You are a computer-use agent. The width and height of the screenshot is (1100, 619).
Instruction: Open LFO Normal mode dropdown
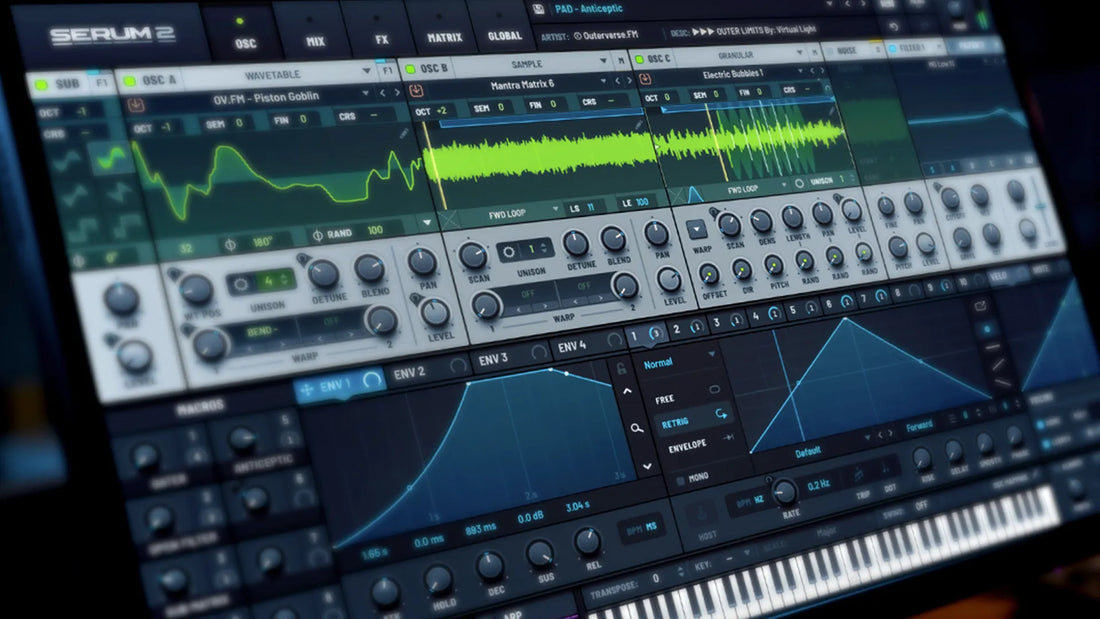678,361
